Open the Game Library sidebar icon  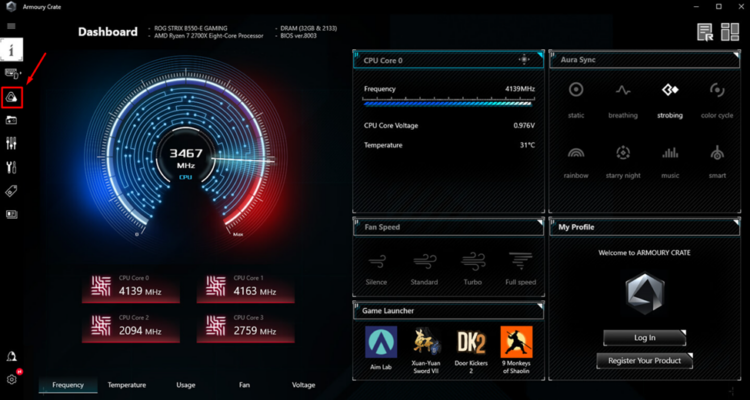pyautogui.click(x=11, y=121)
